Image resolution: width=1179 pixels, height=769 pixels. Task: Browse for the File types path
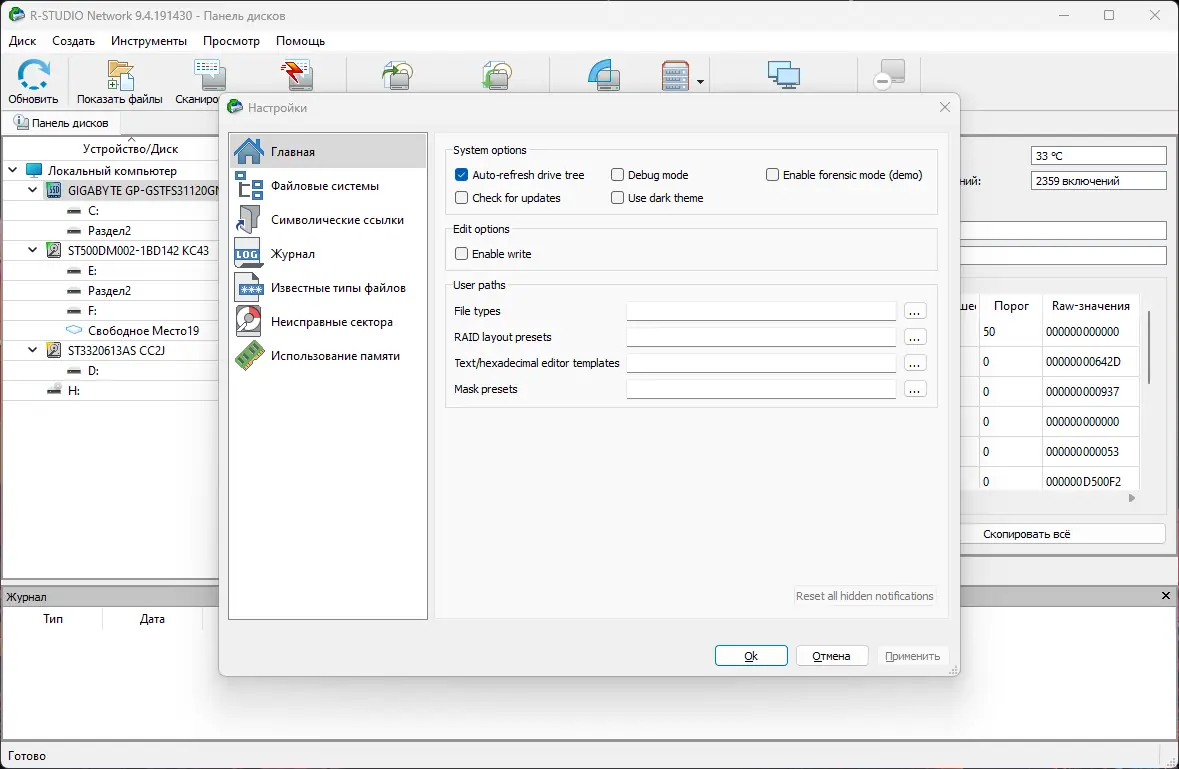pyautogui.click(x=914, y=311)
